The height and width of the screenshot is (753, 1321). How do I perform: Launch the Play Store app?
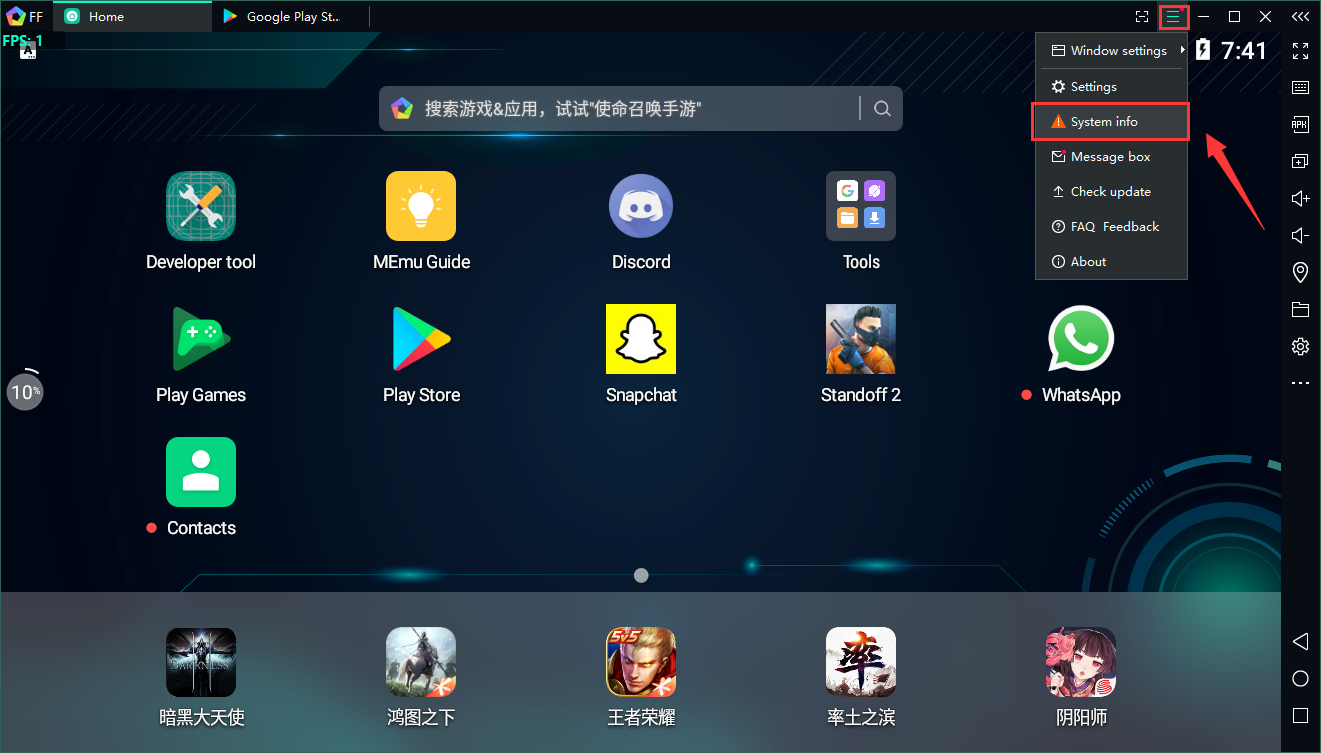(421, 340)
